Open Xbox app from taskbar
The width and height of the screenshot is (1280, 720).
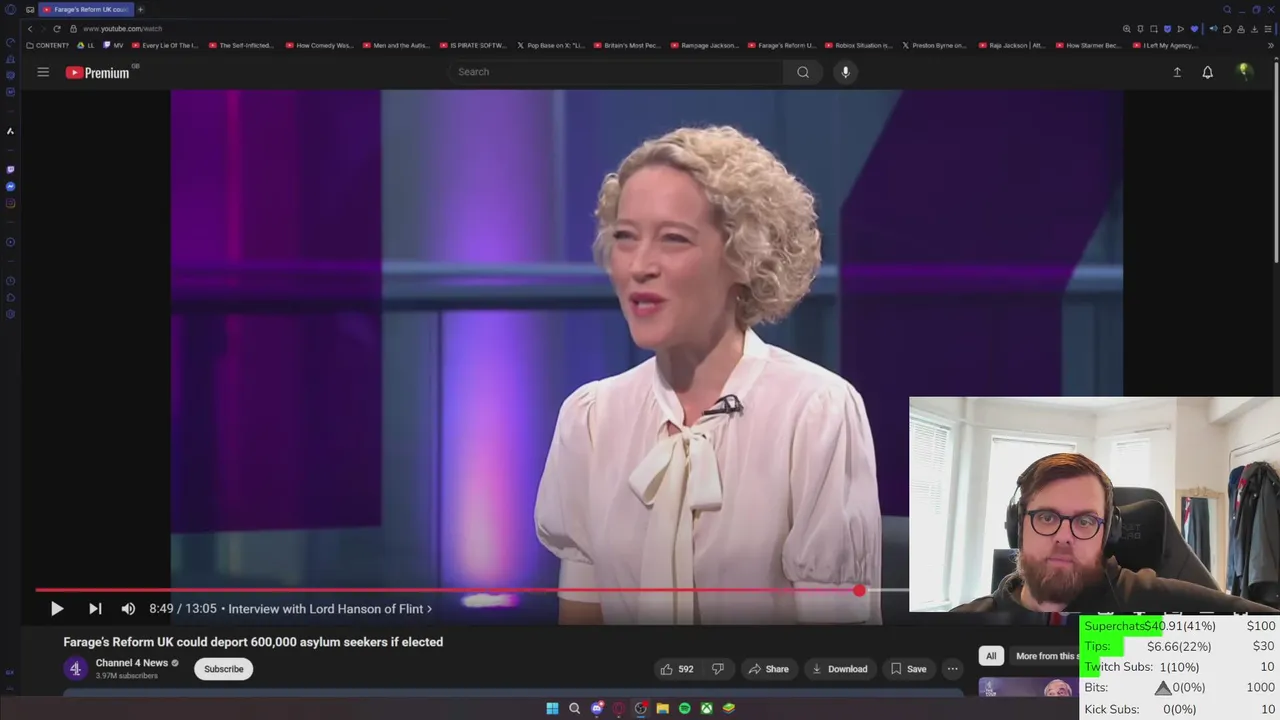point(706,708)
